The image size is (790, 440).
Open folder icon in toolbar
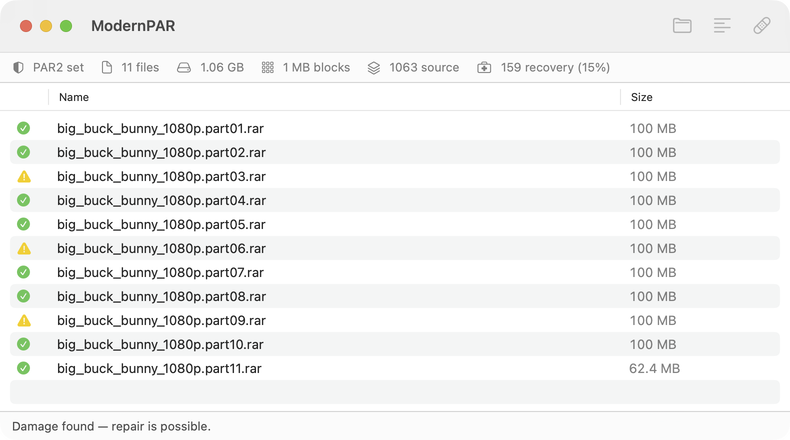click(682, 26)
